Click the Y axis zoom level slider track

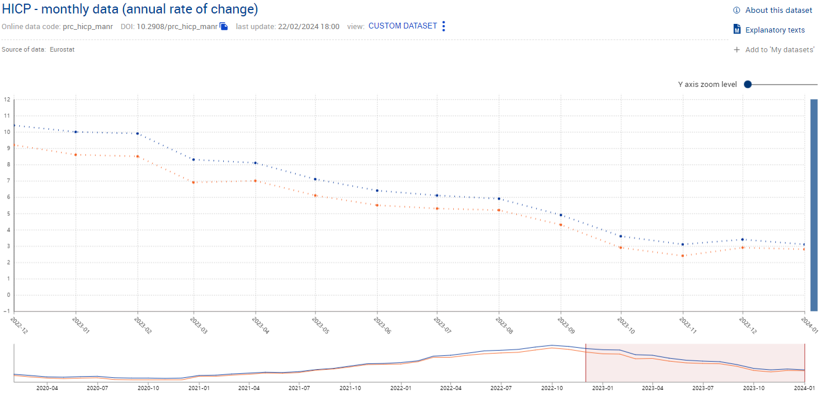pos(784,84)
